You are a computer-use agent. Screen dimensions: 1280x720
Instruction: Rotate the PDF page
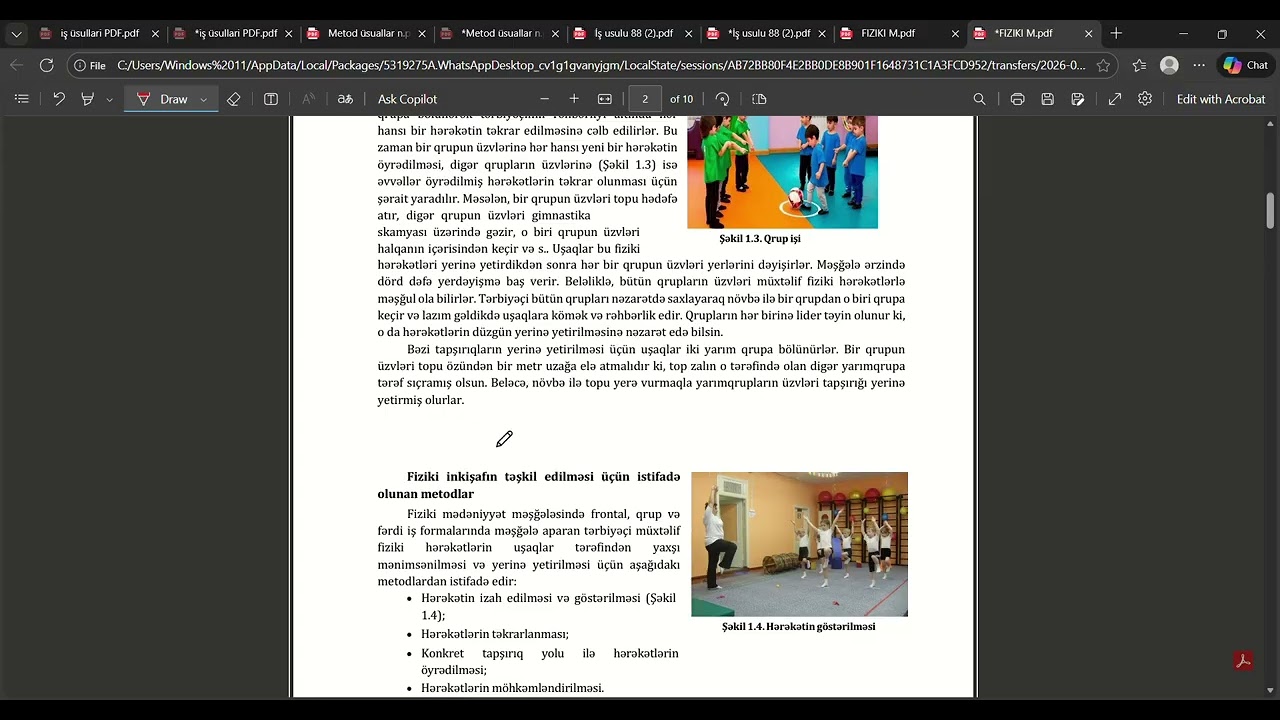point(722,99)
